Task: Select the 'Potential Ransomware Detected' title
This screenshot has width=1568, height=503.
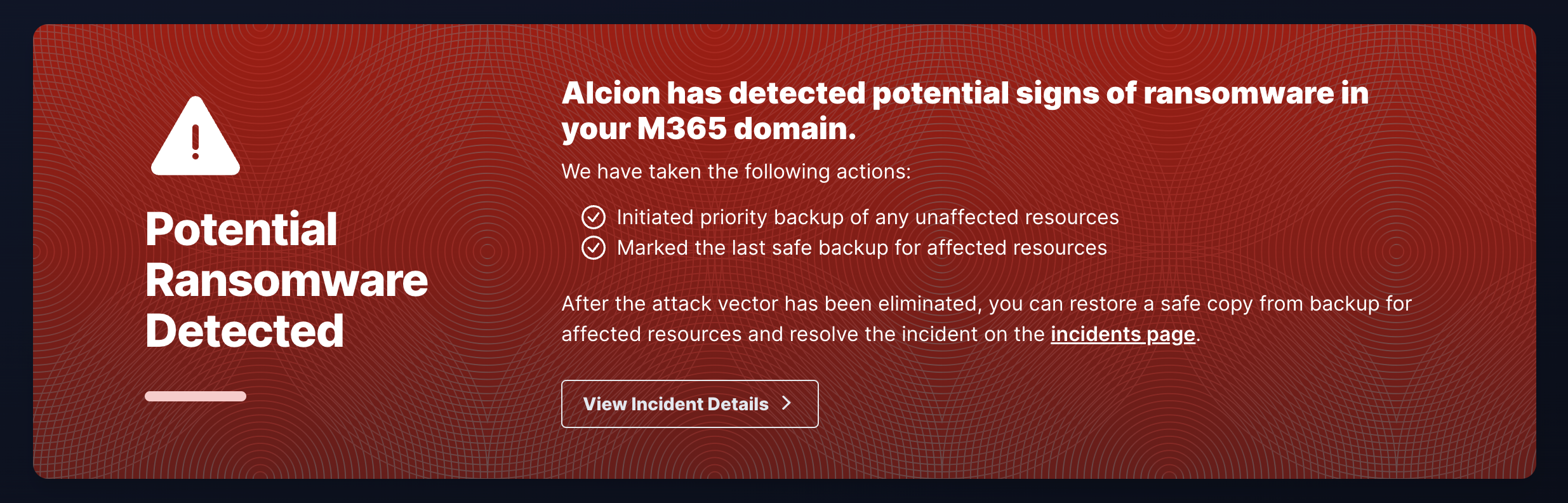Action: pyautogui.click(x=286, y=280)
